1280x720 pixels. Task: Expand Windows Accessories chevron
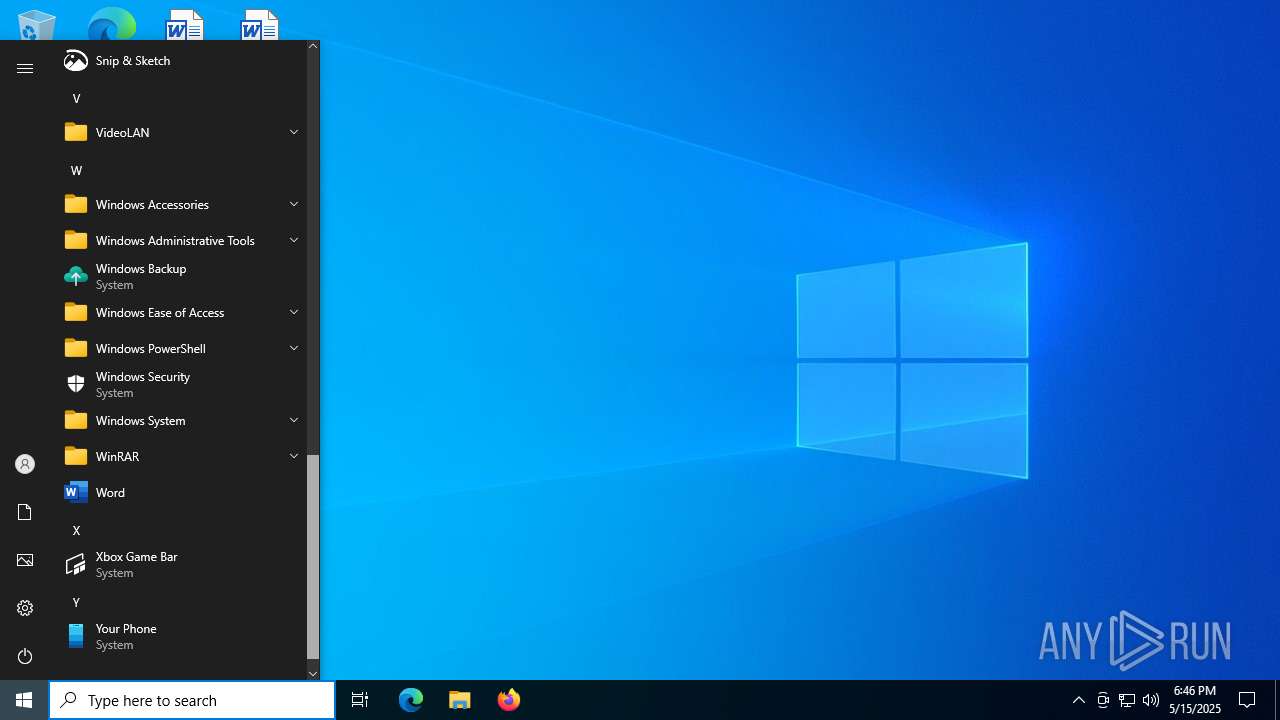click(x=294, y=204)
